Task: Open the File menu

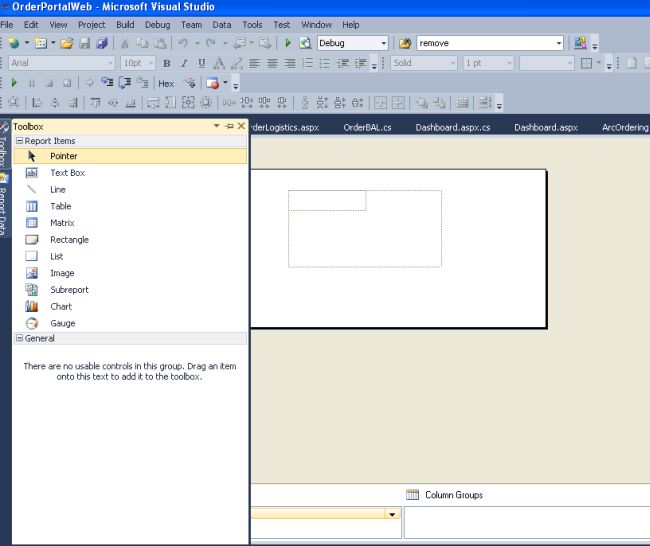Action: (x=7, y=25)
